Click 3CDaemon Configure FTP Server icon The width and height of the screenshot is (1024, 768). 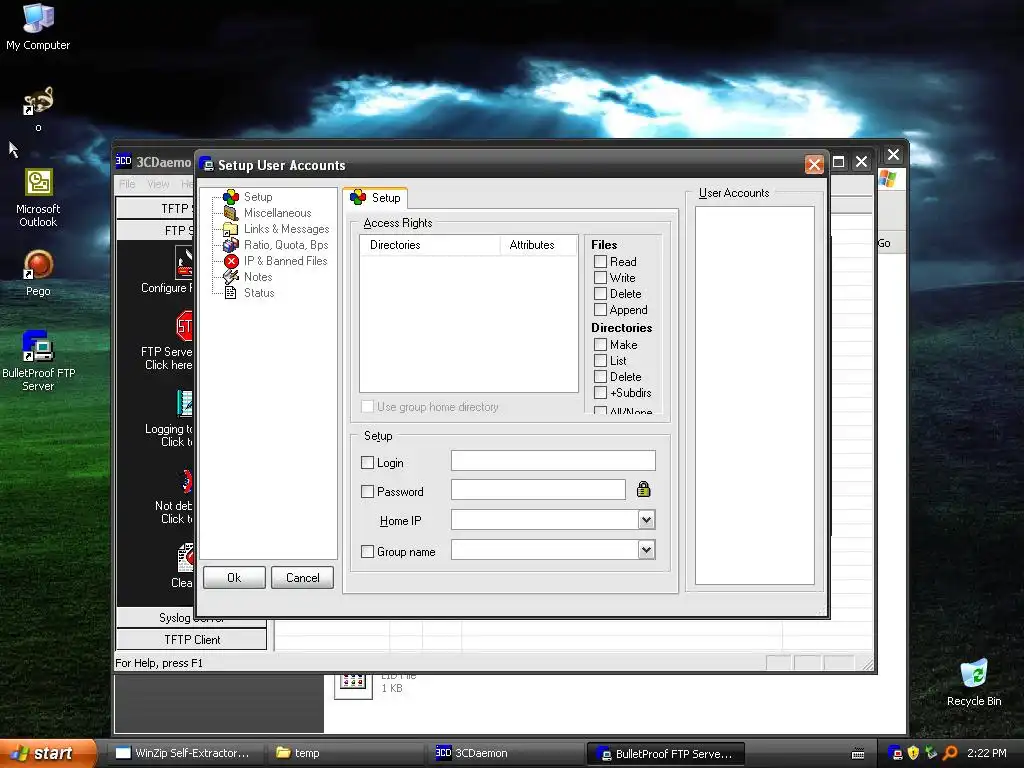(184, 263)
